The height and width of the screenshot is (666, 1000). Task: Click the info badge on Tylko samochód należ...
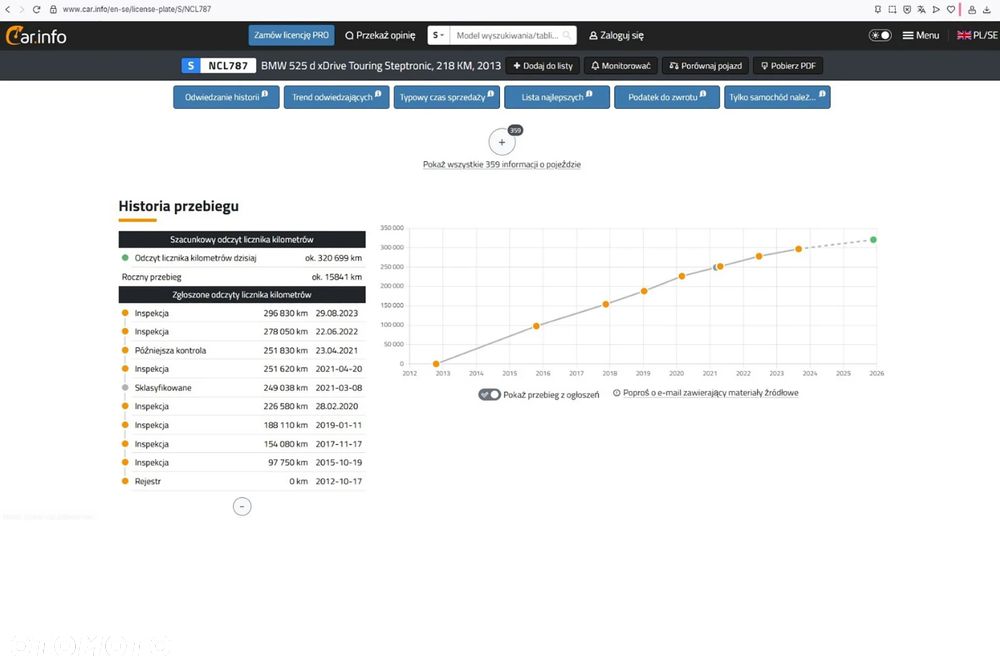coord(822,94)
